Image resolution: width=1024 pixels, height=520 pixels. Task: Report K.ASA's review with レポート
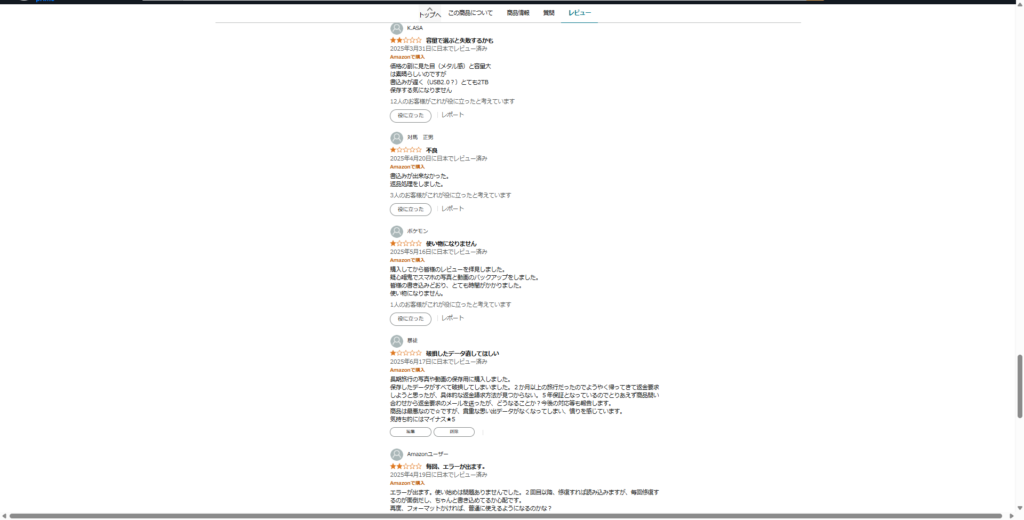453,115
